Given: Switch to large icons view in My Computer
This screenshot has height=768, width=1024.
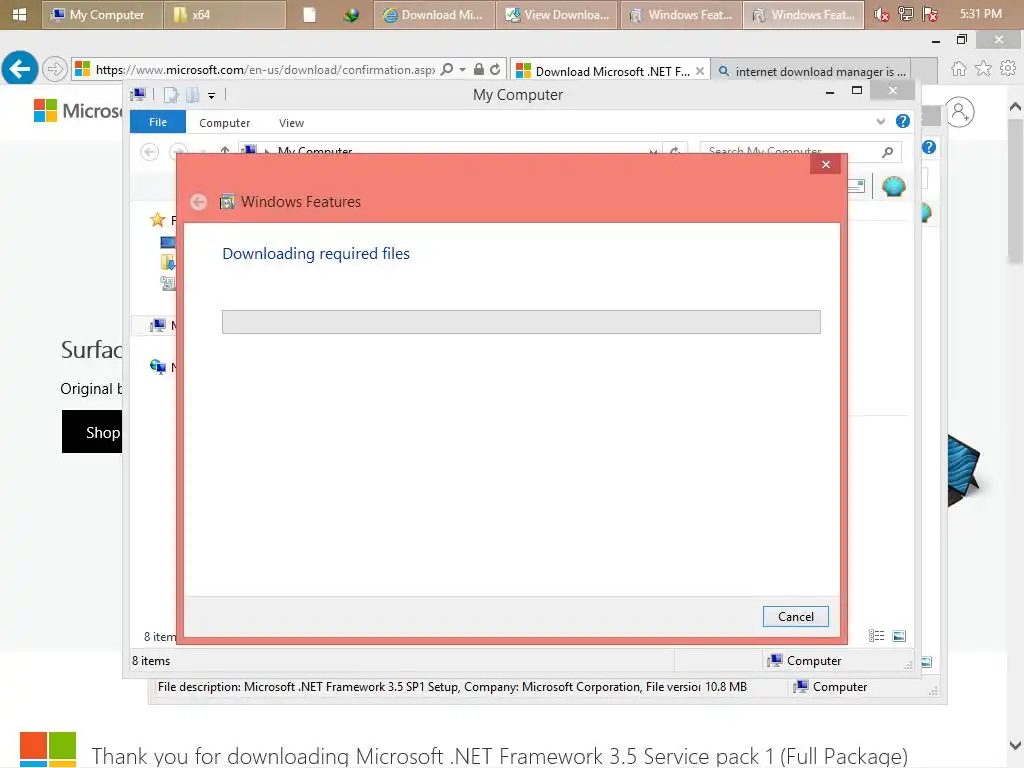Looking at the screenshot, I should [899, 635].
